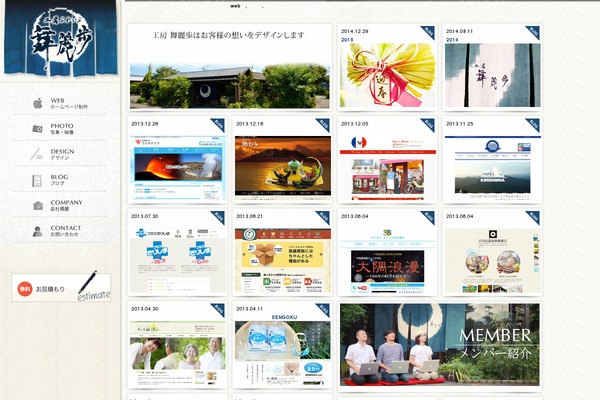The width and height of the screenshot is (600, 400).
Task: Open the 2014.12.29 new year decoration thumbnail
Action: (388, 75)
